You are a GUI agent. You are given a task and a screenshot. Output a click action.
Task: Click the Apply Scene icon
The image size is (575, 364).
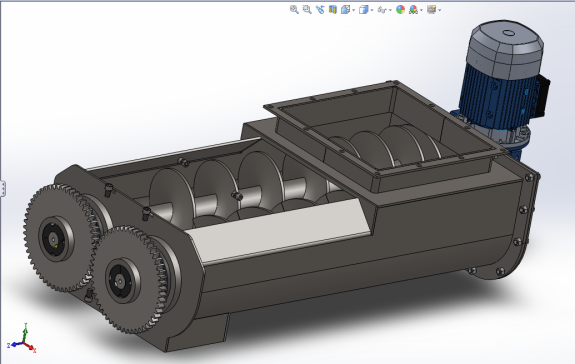[x=413, y=10]
